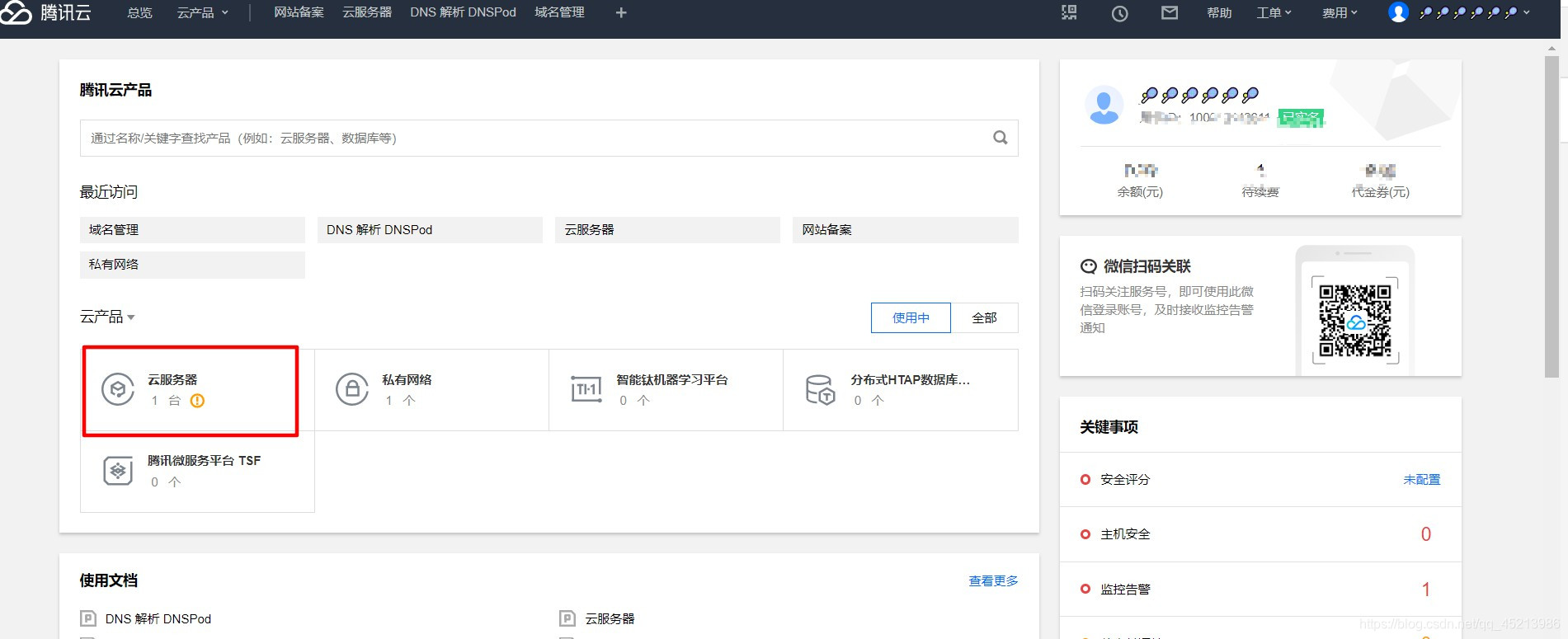The width and height of the screenshot is (1568, 639).
Task: Click the 腾讯微服务平台 TSF icon
Action: 118,471
